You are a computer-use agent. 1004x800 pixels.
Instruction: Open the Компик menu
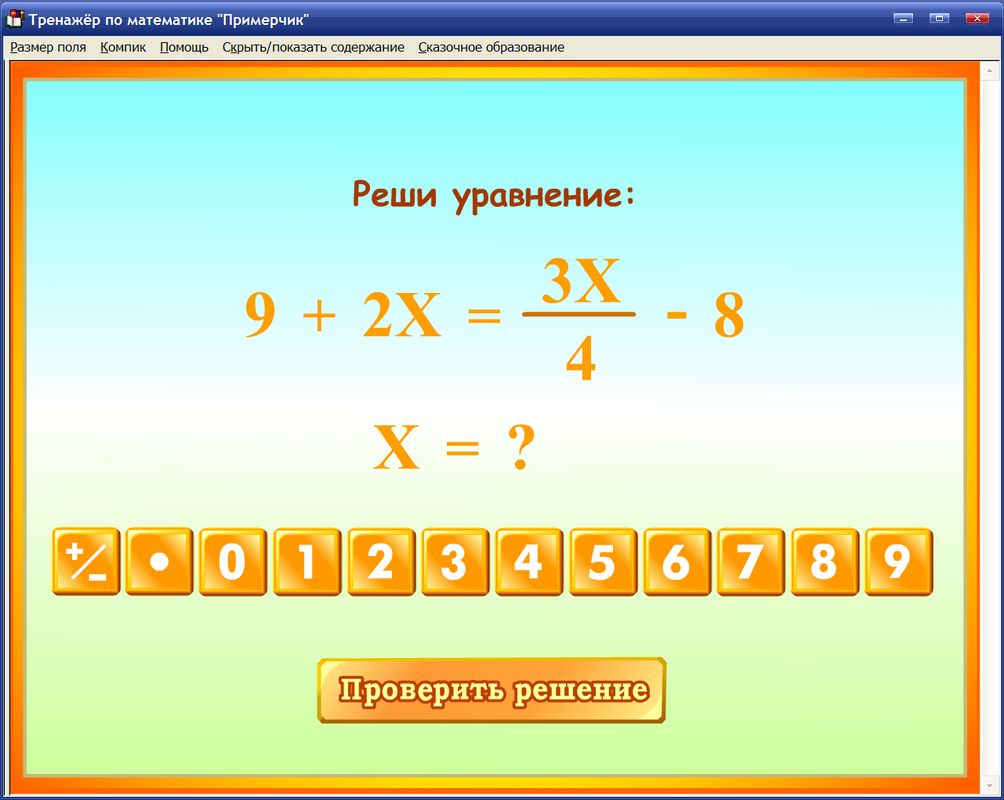tap(122, 47)
